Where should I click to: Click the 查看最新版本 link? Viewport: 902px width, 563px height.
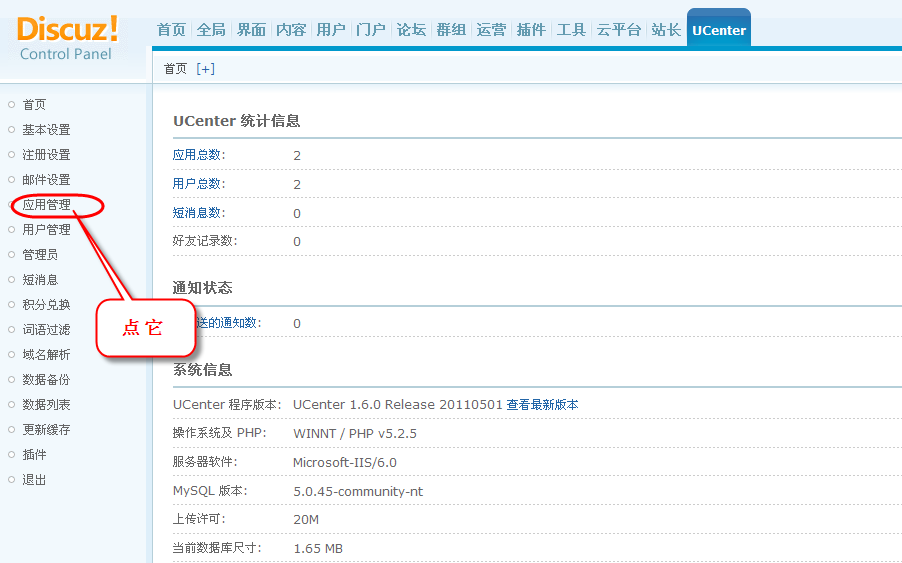click(542, 405)
